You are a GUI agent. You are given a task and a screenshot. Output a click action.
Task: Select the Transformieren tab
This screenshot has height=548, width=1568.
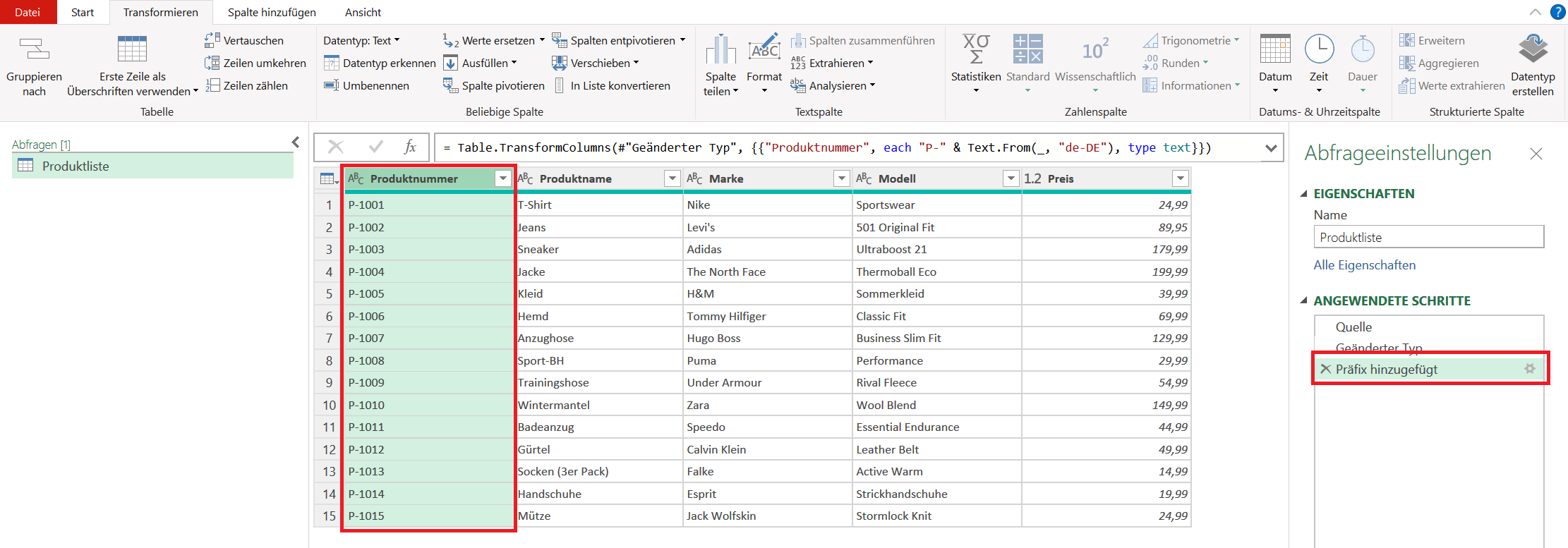tap(161, 12)
